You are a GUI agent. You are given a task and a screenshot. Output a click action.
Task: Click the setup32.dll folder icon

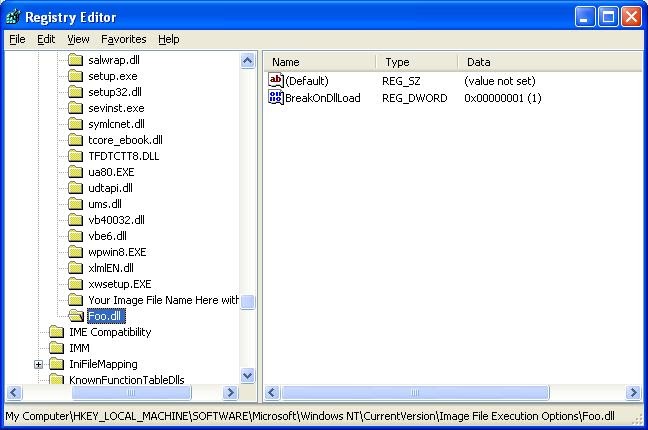[x=75, y=92]
